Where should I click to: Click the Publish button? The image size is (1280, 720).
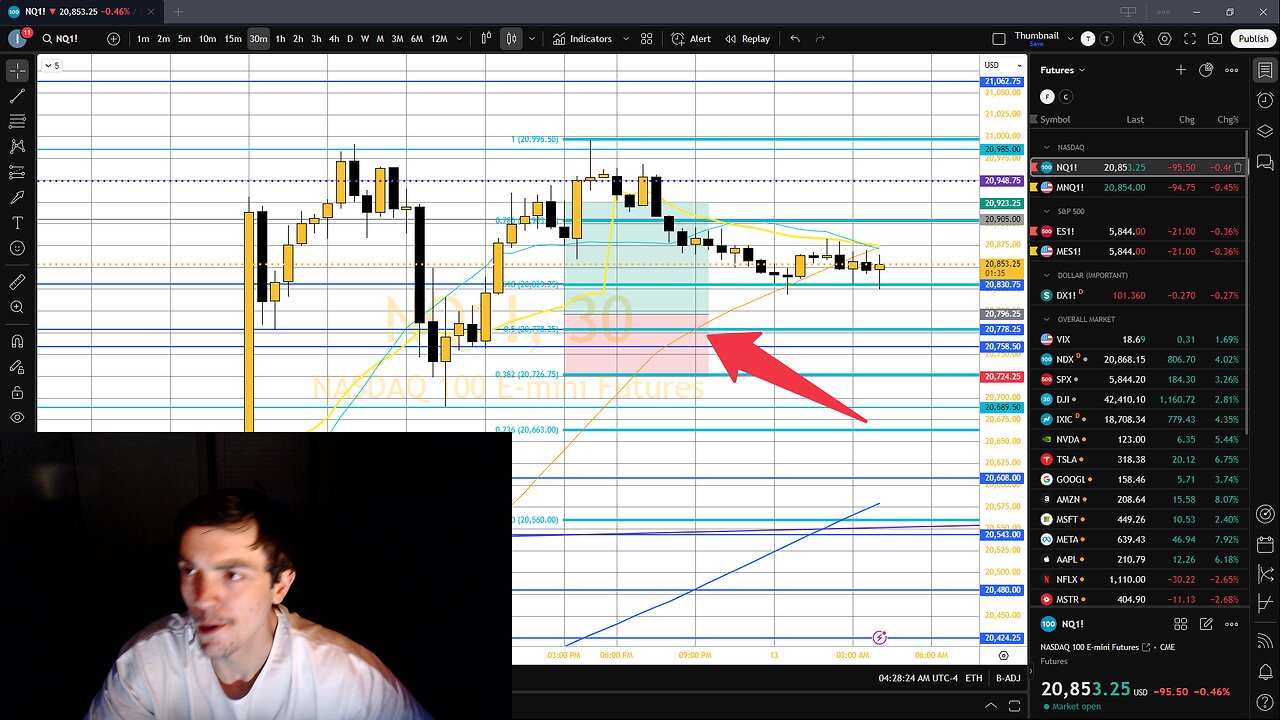pyautogui.click(x=1253, y=39)
